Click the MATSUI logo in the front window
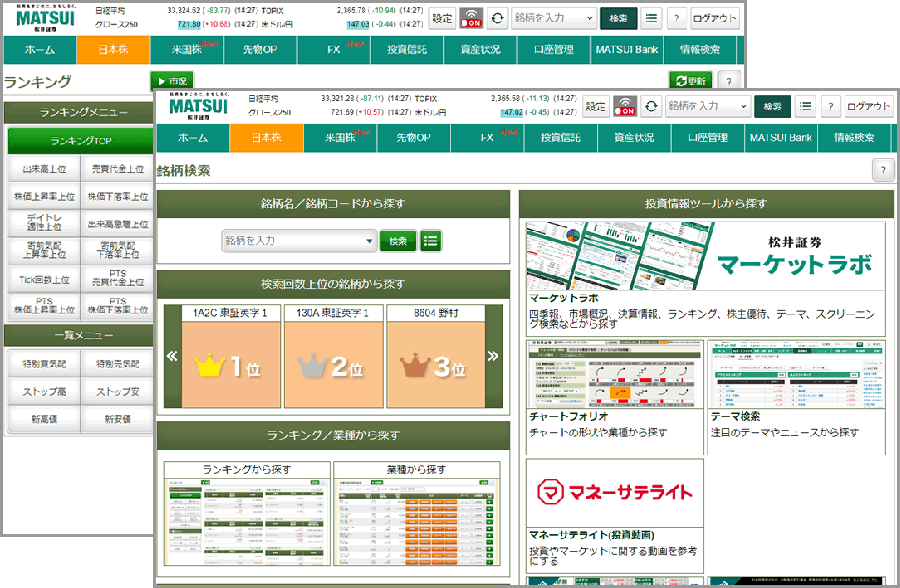Screen dimensions: 900x588 [x=199, y=106]
